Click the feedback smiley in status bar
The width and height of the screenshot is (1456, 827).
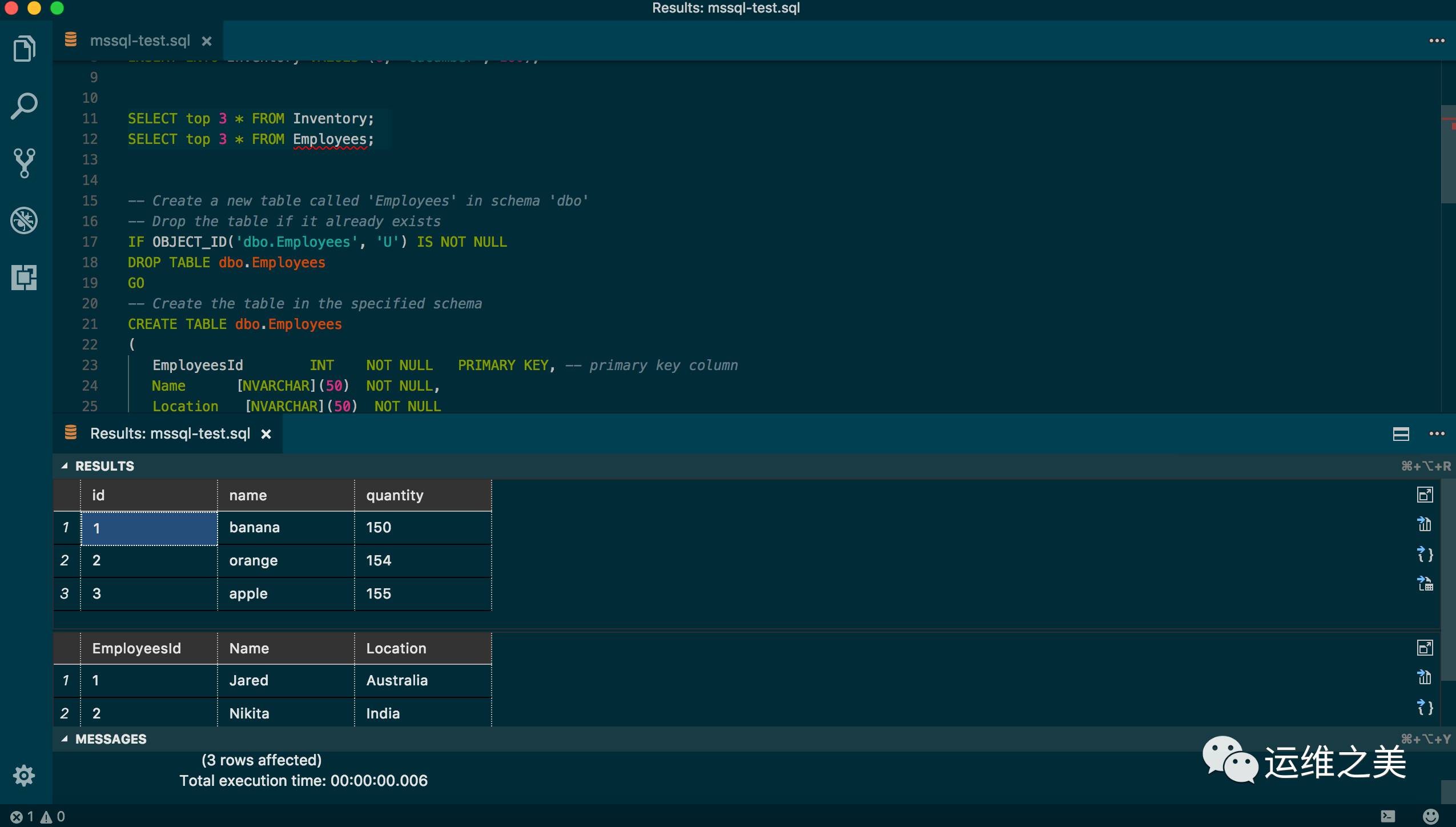click(x=1430, y=817)
